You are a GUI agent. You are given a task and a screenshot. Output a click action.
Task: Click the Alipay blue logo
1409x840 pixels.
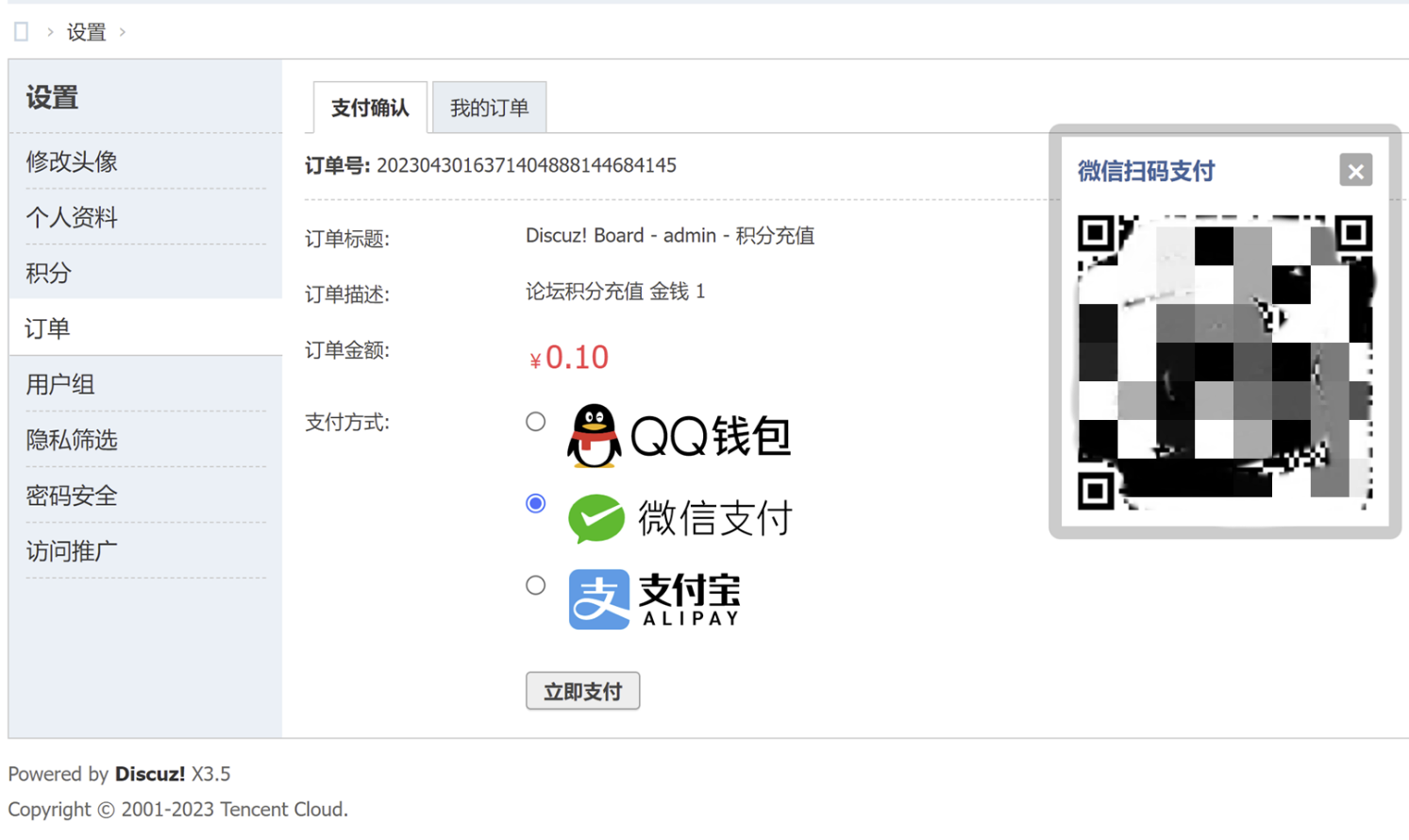[599, 599]
